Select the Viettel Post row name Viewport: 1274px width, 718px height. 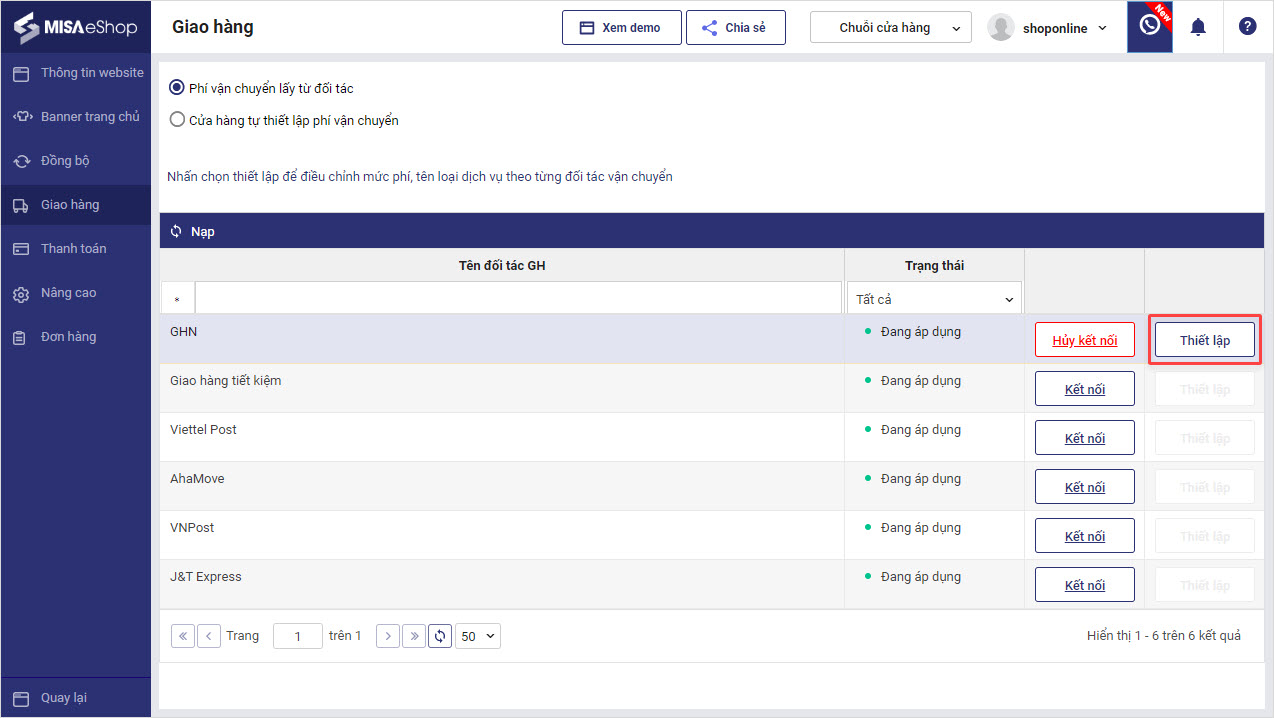point(204,429)
